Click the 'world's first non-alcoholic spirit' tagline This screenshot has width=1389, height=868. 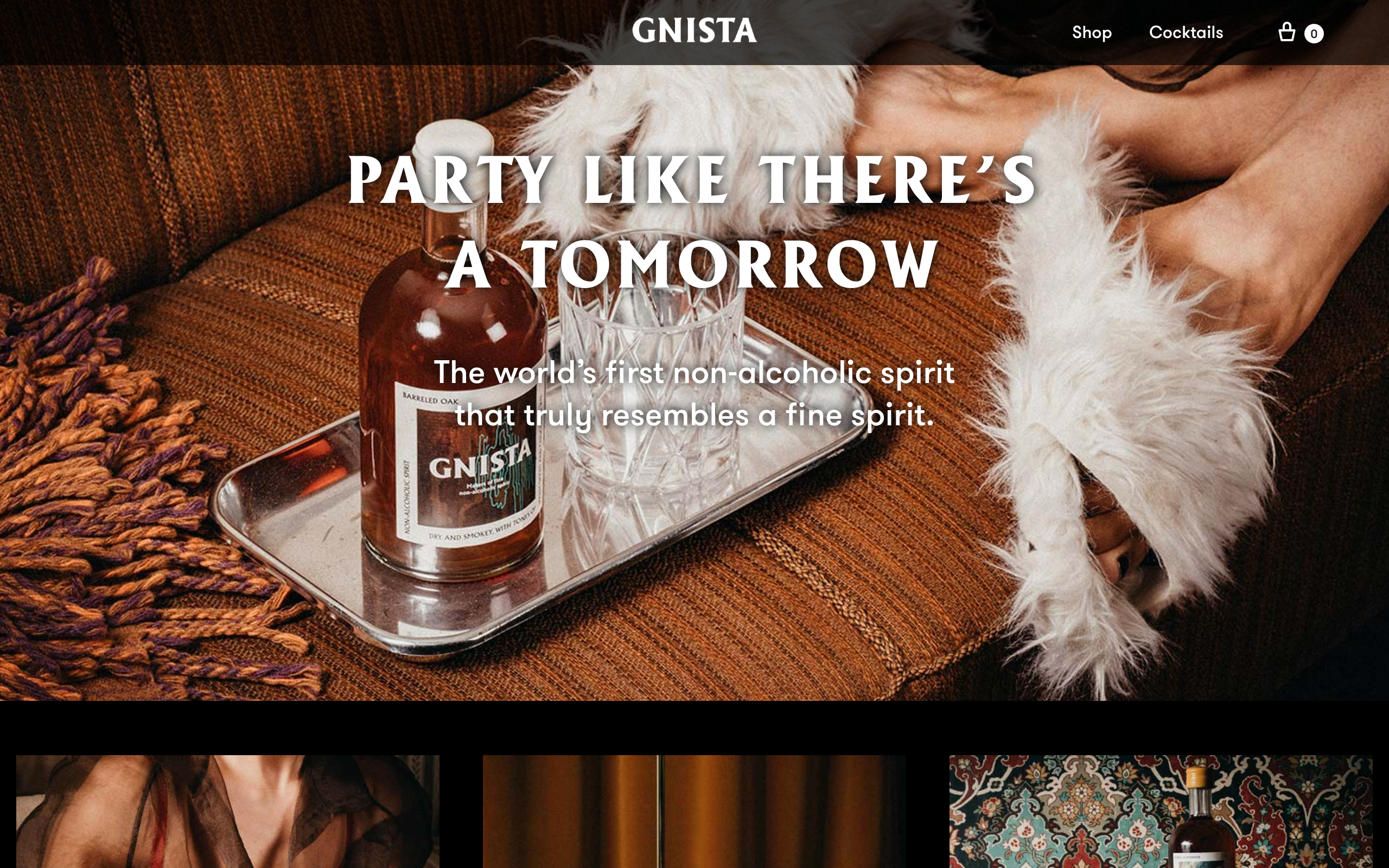(x=694, y=394)
